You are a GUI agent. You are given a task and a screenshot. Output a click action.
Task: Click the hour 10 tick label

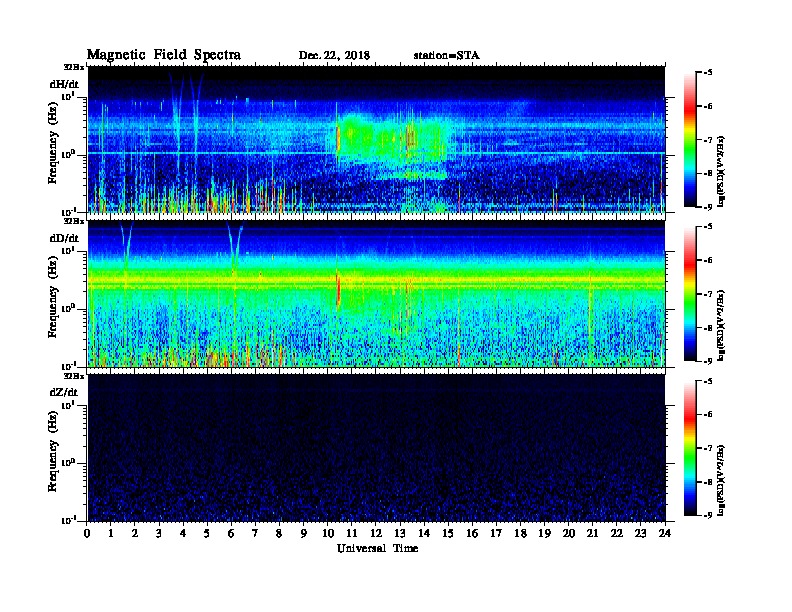327,534
